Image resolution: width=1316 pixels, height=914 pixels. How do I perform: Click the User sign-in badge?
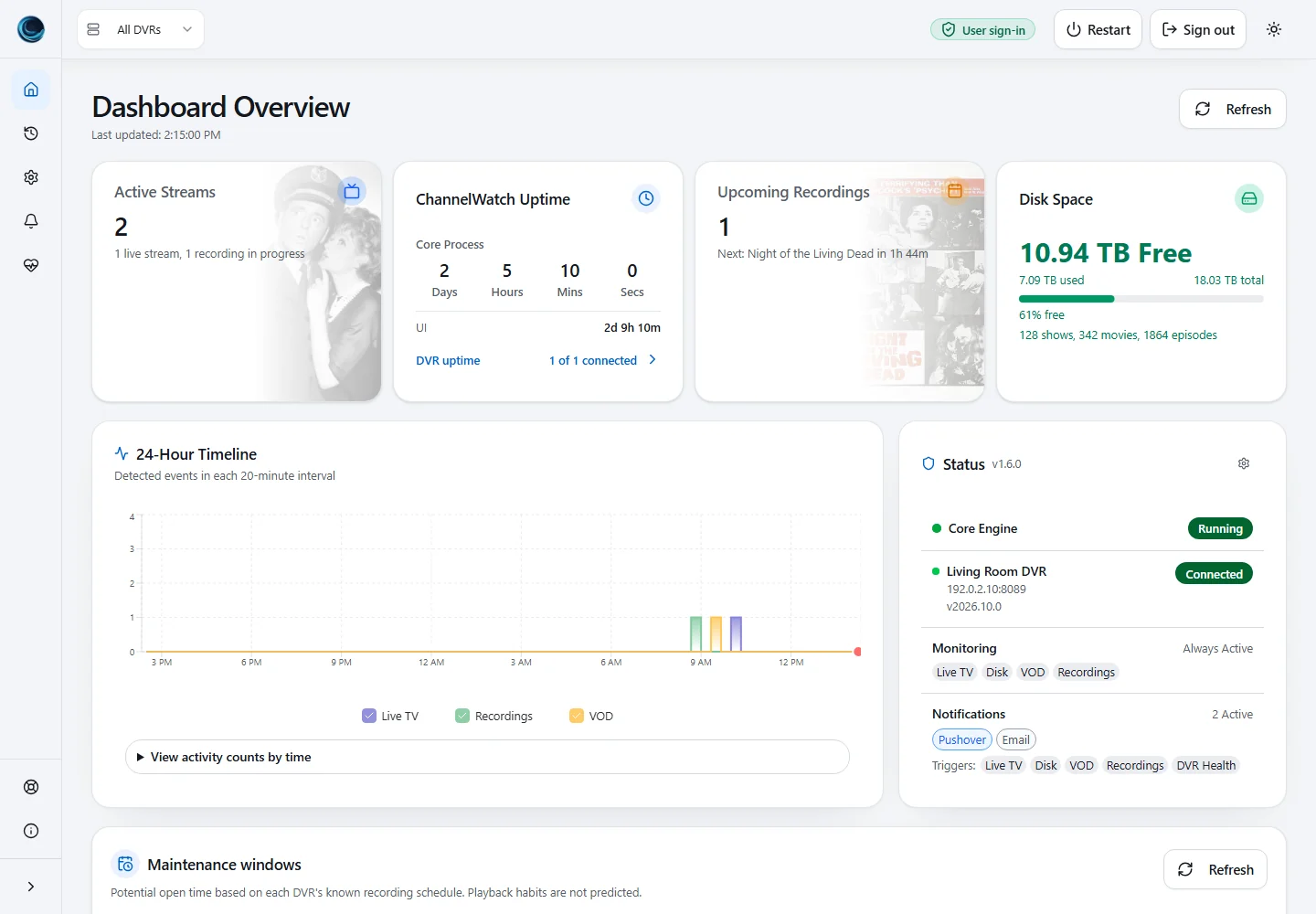coord(983,30)
